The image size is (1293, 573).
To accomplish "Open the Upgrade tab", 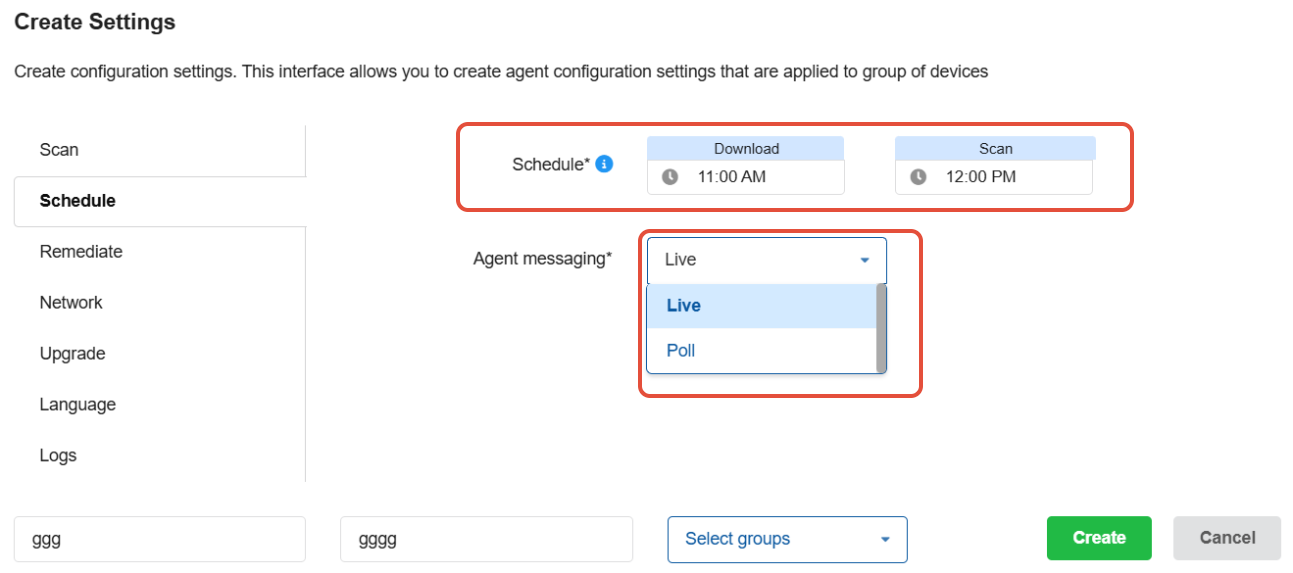I will [x=72, y=354].
